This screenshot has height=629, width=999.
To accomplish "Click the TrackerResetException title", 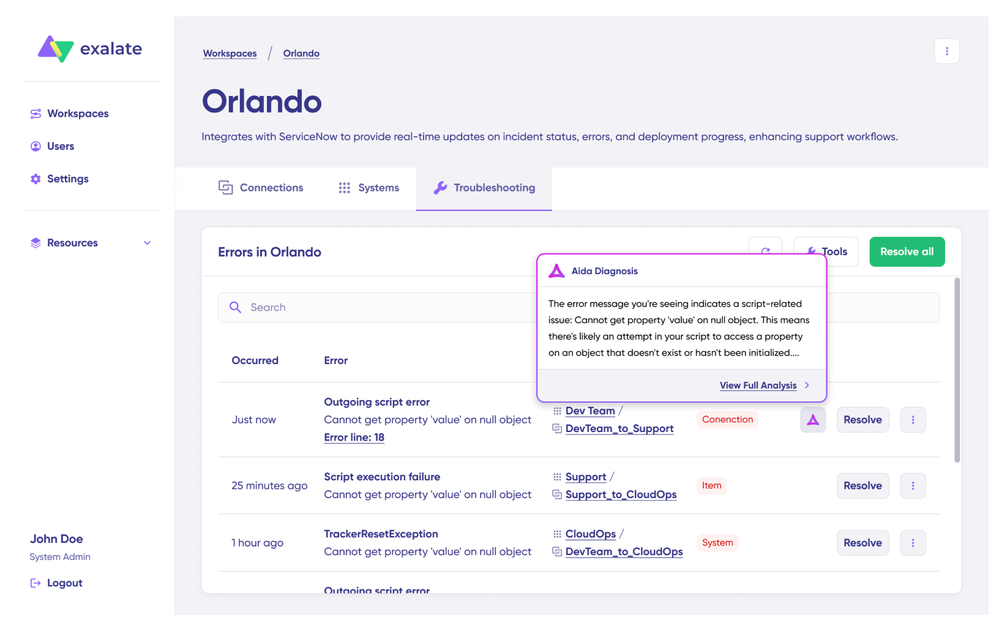I will pyautogui.click(x=381, y=534).
